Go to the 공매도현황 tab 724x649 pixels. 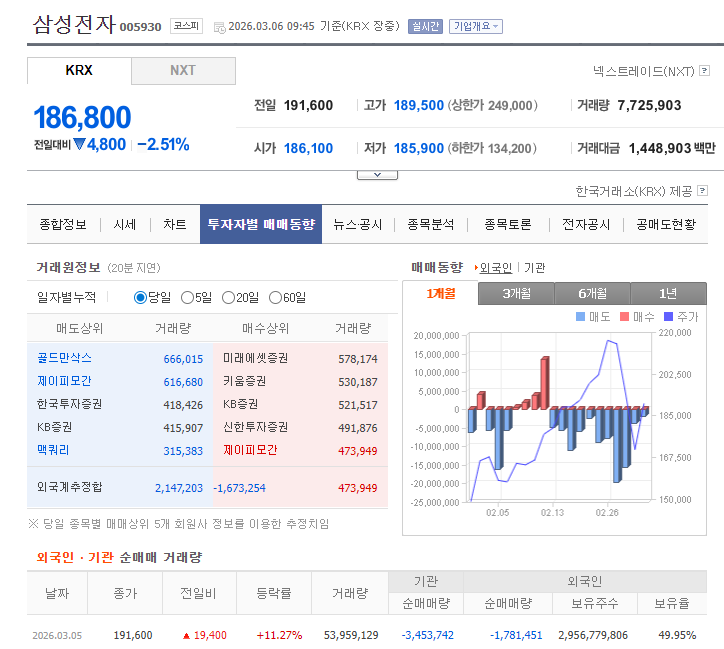[665, 225]
